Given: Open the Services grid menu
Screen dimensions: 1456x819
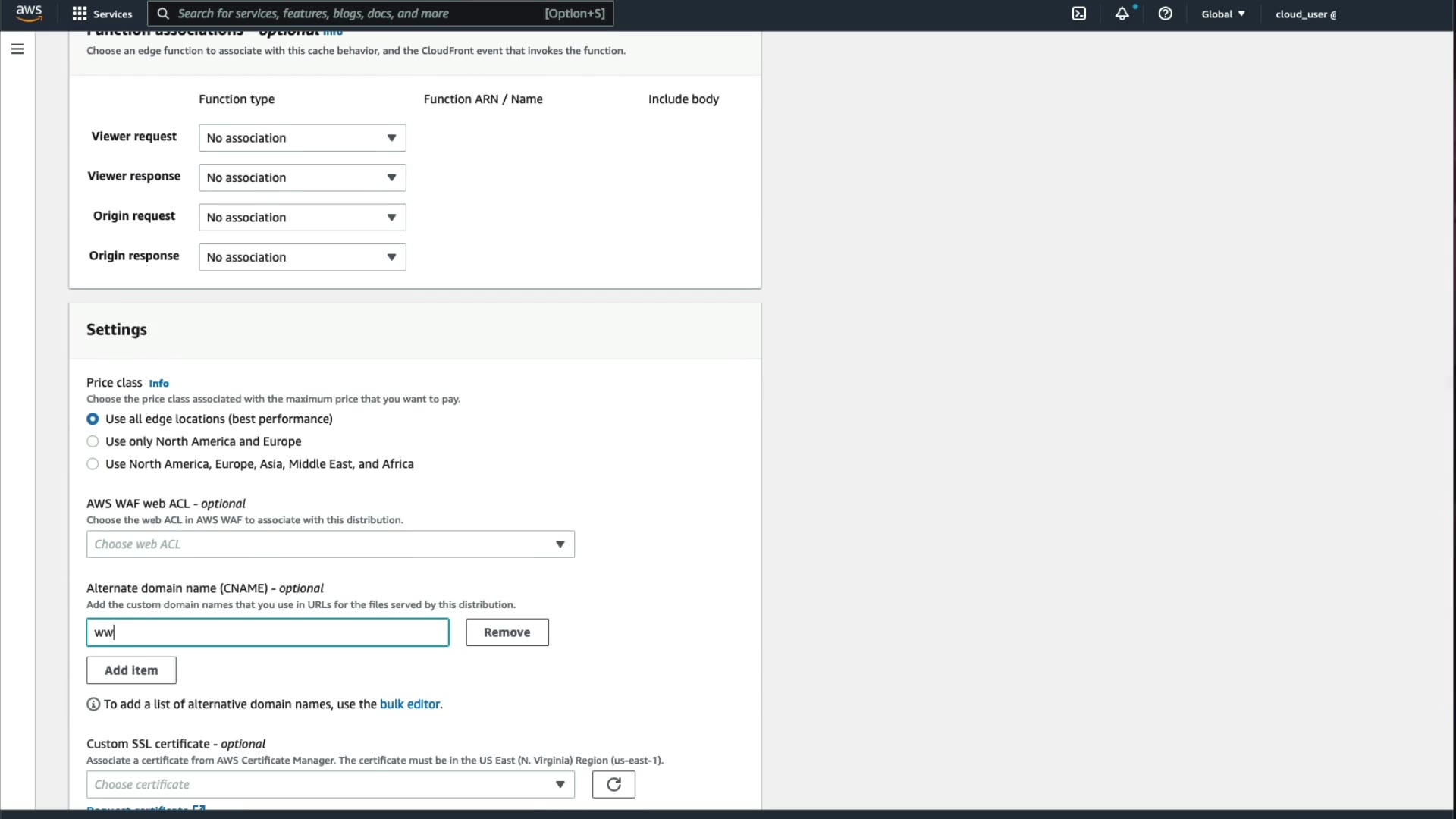Looking at the screenshot, I should [102, 14].
